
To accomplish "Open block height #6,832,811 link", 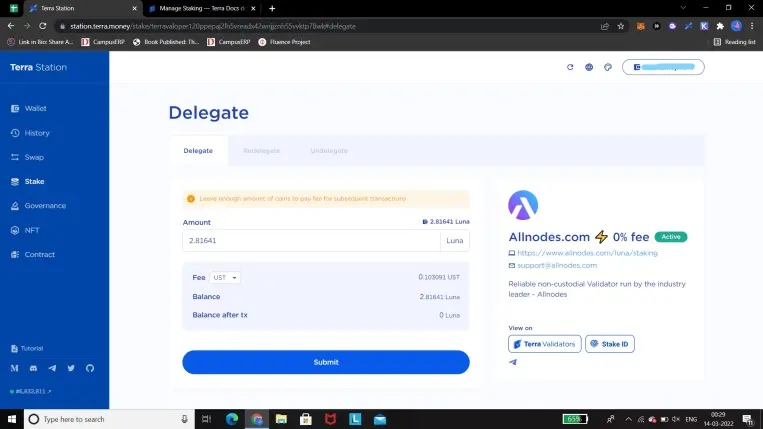I will [31, 391].
